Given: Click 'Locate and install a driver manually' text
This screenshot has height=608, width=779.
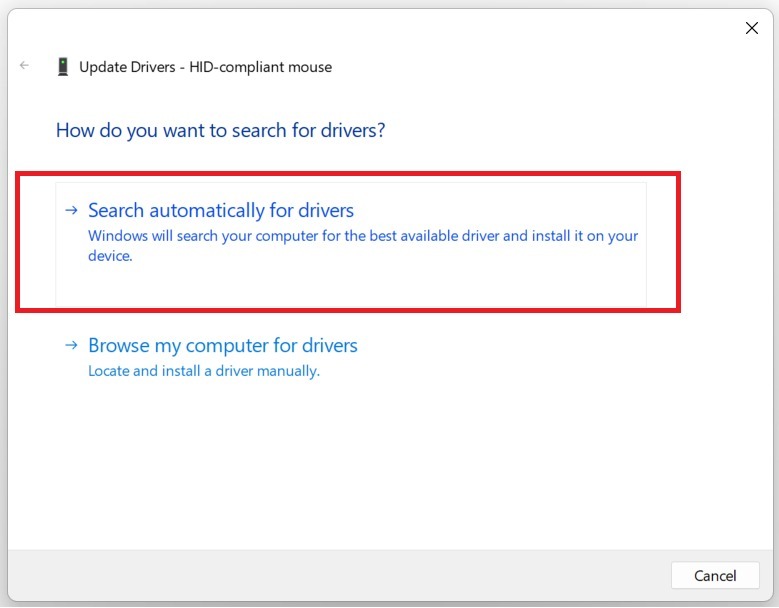Looking at the screenshot, I should pos(204,371).
